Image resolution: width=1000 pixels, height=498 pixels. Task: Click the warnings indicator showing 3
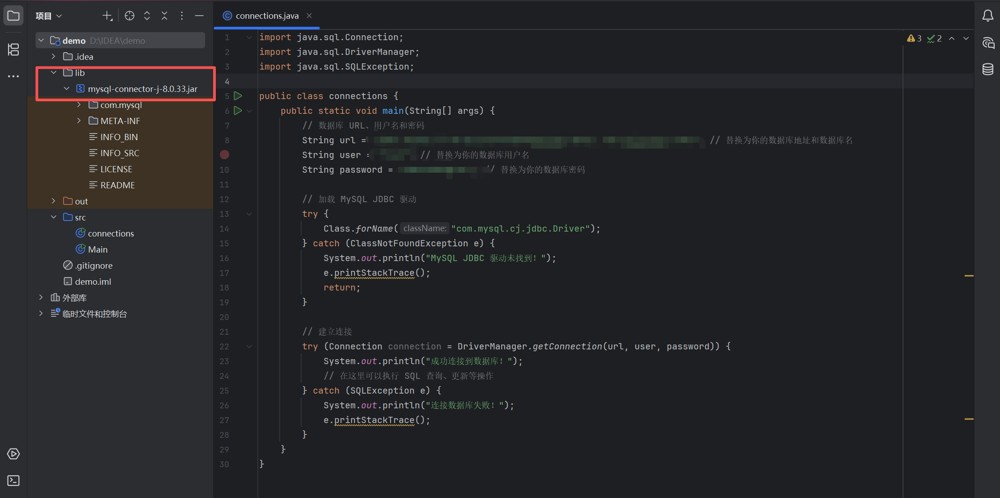915,39
